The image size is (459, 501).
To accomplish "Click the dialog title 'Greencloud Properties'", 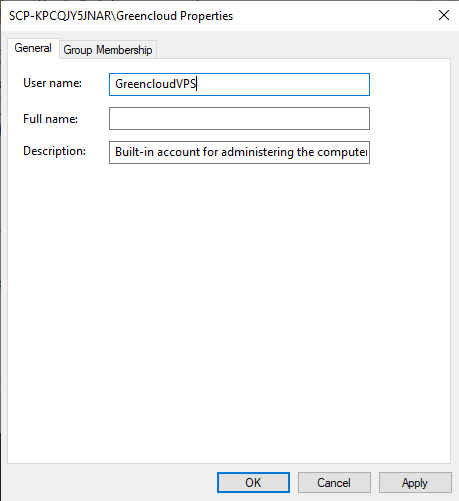I will (175, 16).
